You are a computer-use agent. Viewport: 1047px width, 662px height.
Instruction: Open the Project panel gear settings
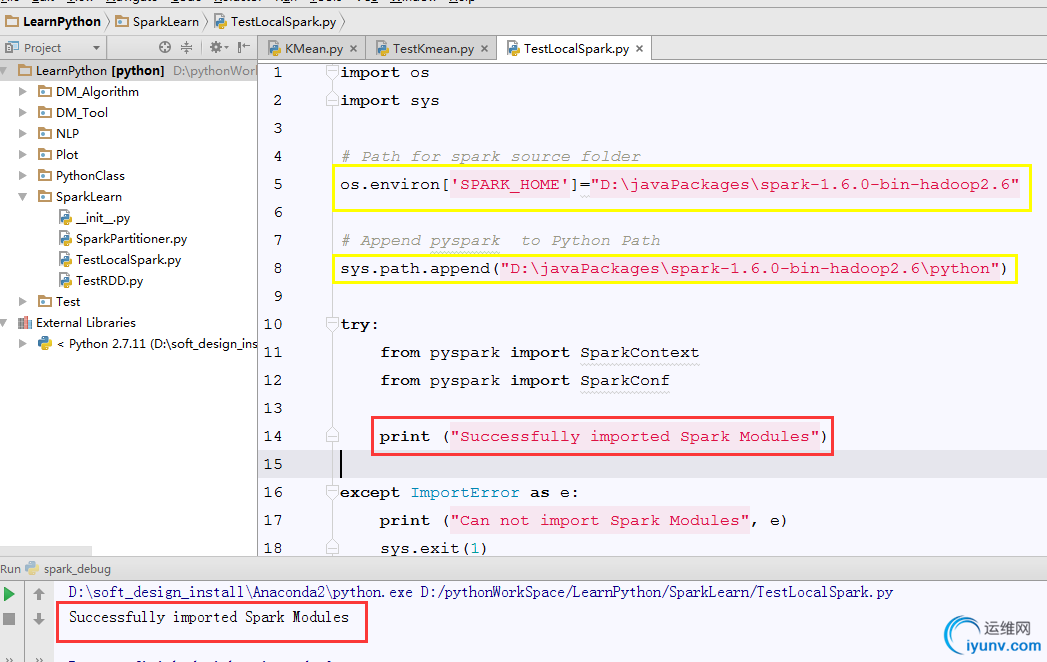tap(218, 47)
